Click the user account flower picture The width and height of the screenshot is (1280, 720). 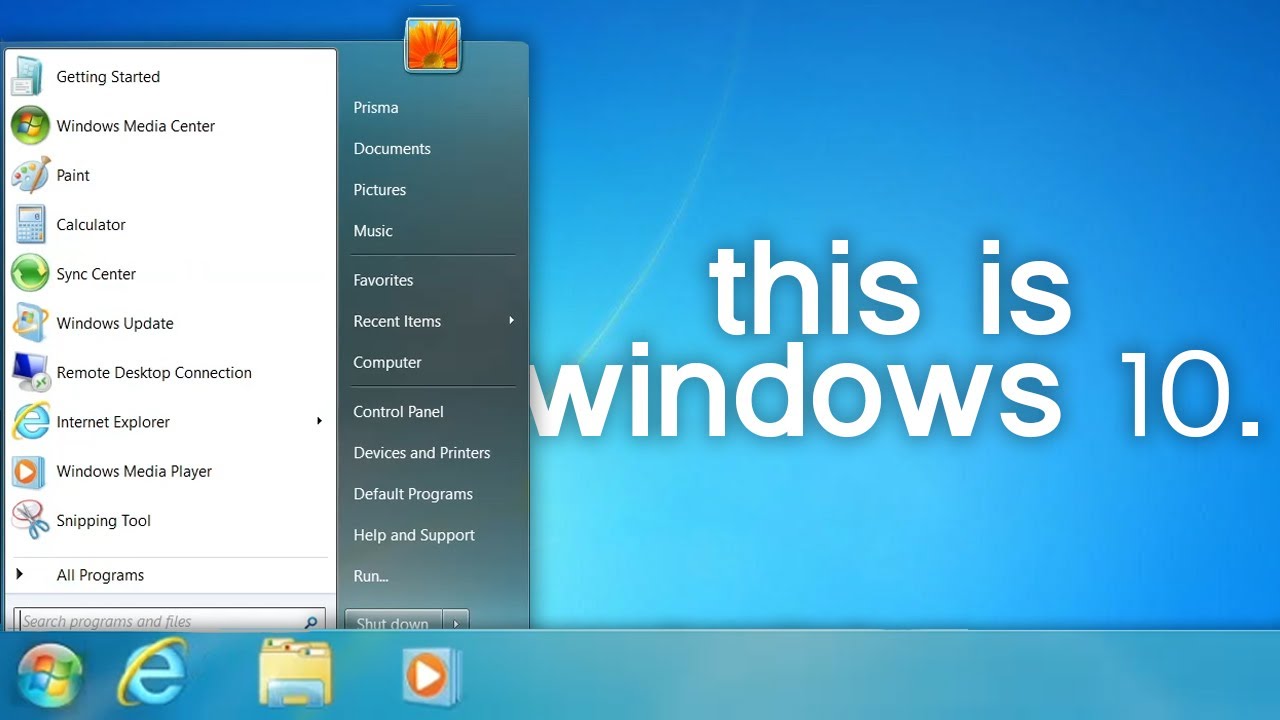[x=432, y=45]
